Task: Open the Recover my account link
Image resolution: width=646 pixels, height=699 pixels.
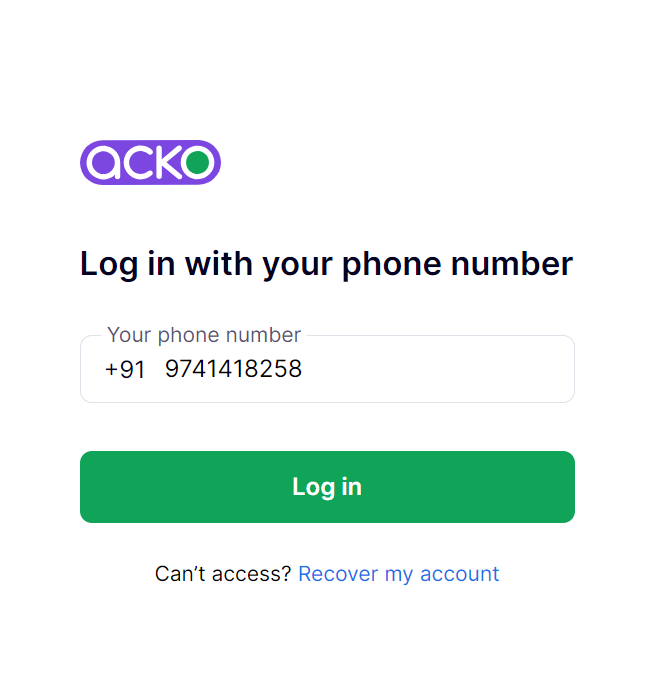Action: pos(399,574)
